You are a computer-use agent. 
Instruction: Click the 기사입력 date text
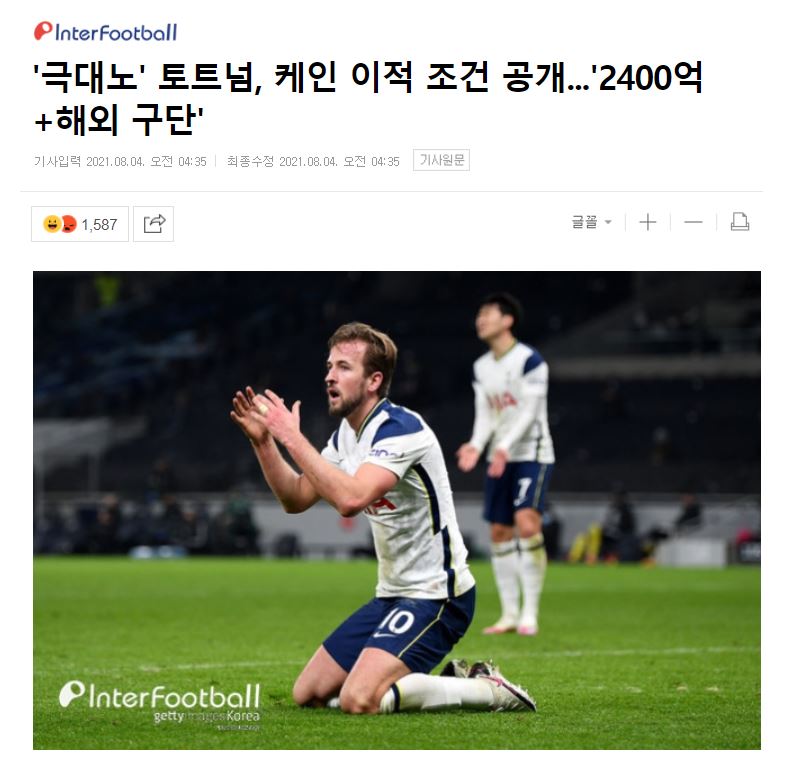click(120, 161)
